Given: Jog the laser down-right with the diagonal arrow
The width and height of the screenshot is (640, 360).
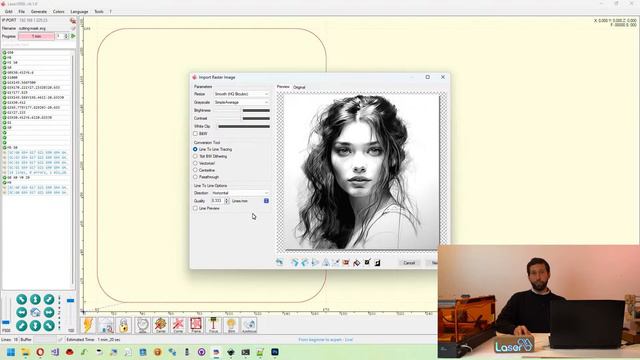Looking at the screenshot, I should click(49, 326).
